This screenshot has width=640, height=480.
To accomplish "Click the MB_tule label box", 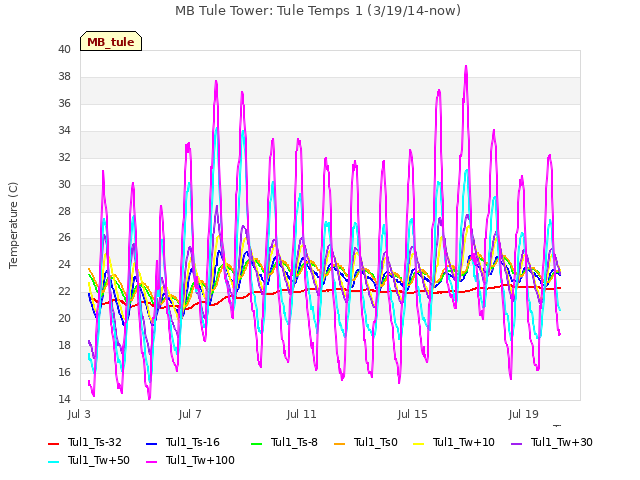I will (111, 41).
